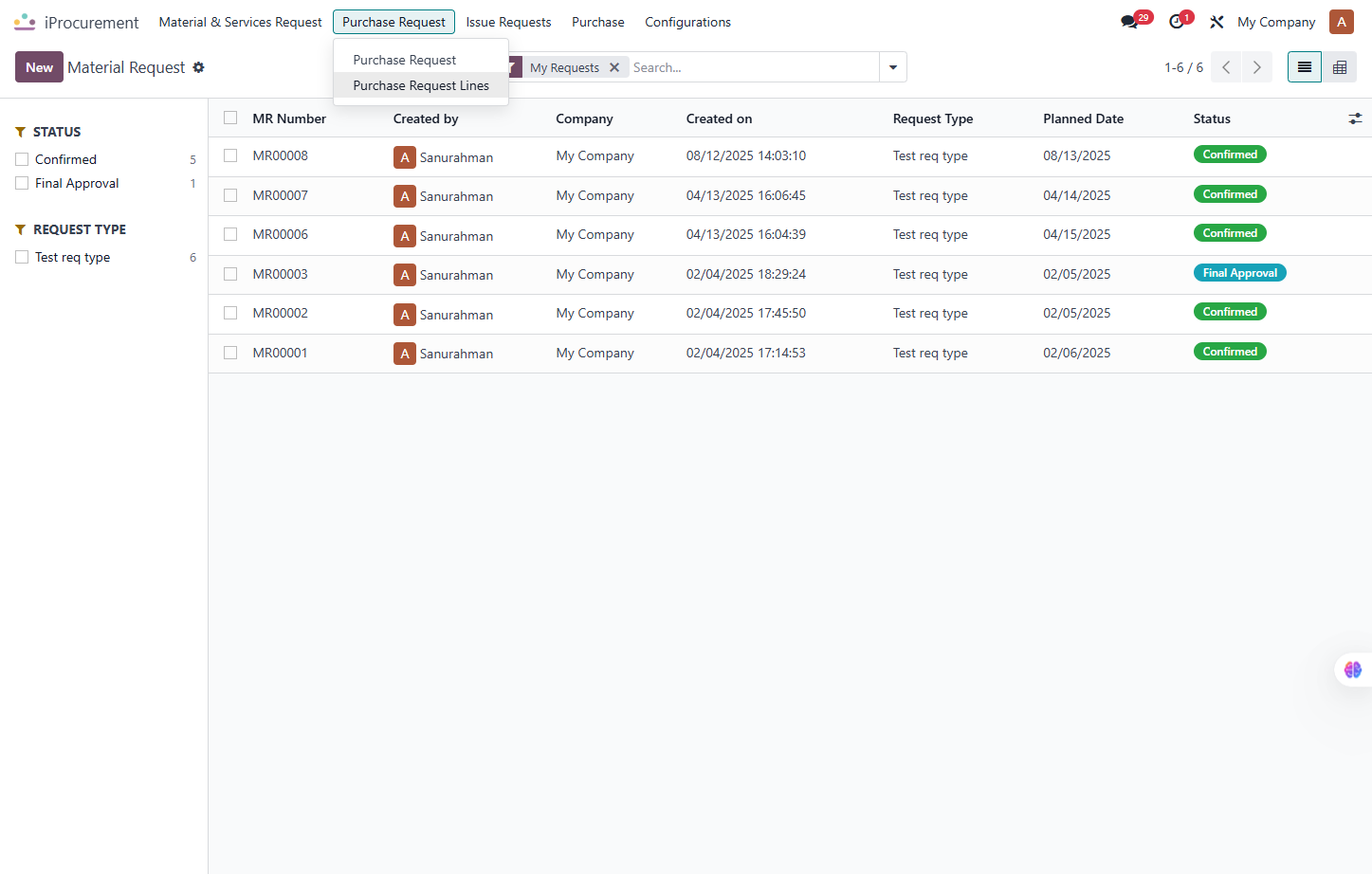Create a new material request
This screenshot has height=874, width=1372.
point(39,67)
